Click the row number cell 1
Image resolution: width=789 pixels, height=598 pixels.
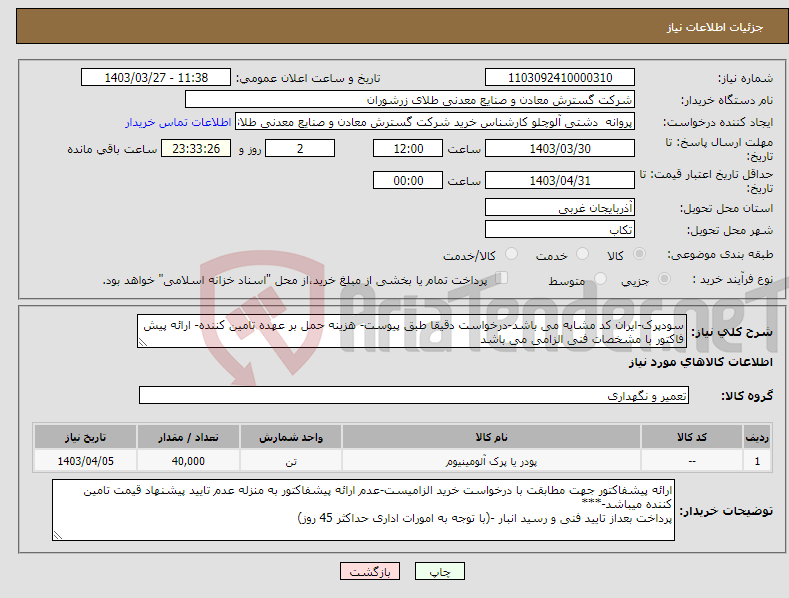point(757,461)
